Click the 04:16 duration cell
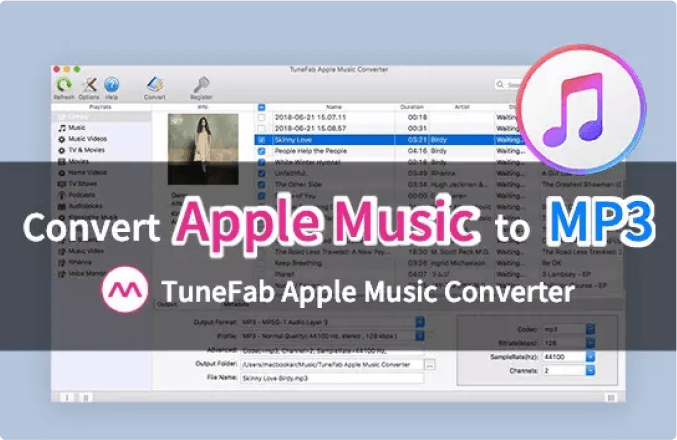 click(x=417, y=151)
